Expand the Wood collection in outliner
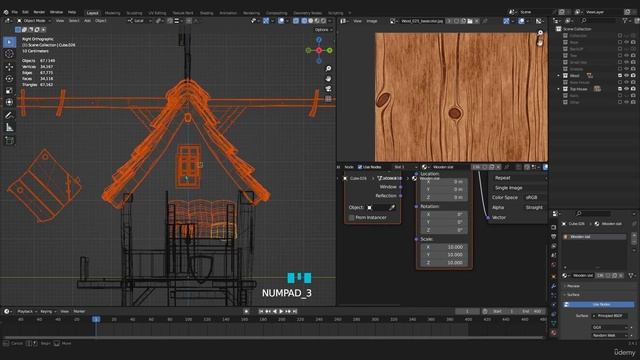 point(559,76)
